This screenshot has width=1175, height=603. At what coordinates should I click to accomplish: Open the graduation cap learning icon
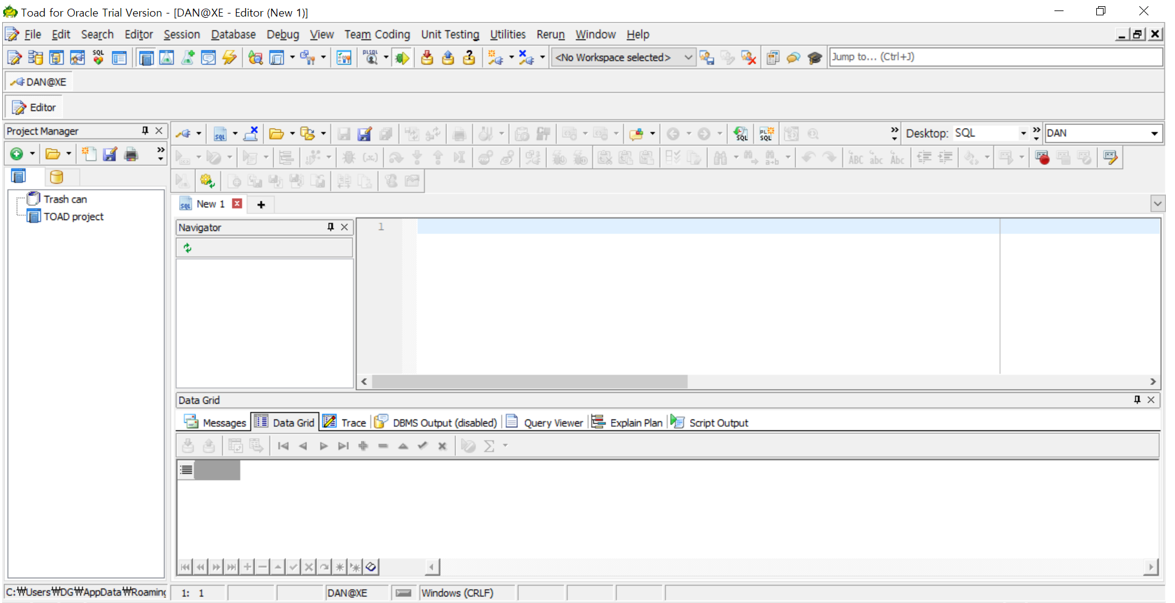coord(815,58)
